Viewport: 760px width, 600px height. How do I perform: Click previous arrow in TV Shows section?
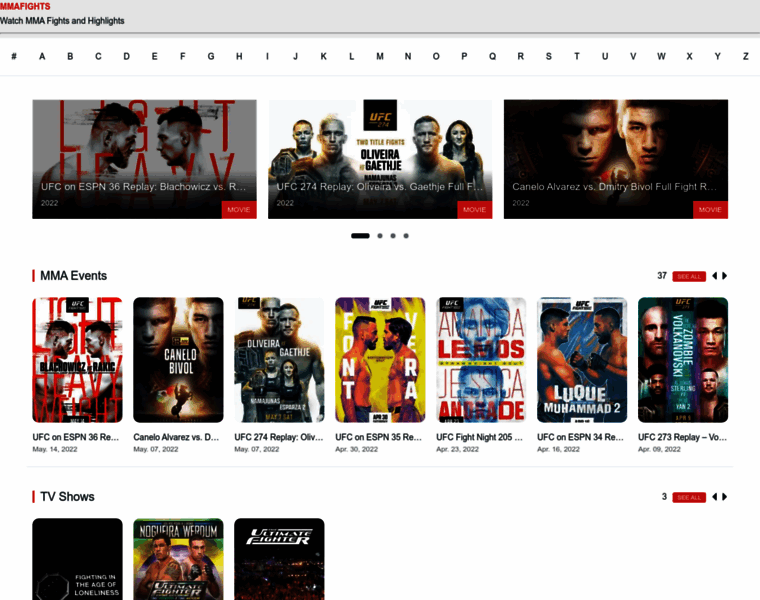pos(714,497)
